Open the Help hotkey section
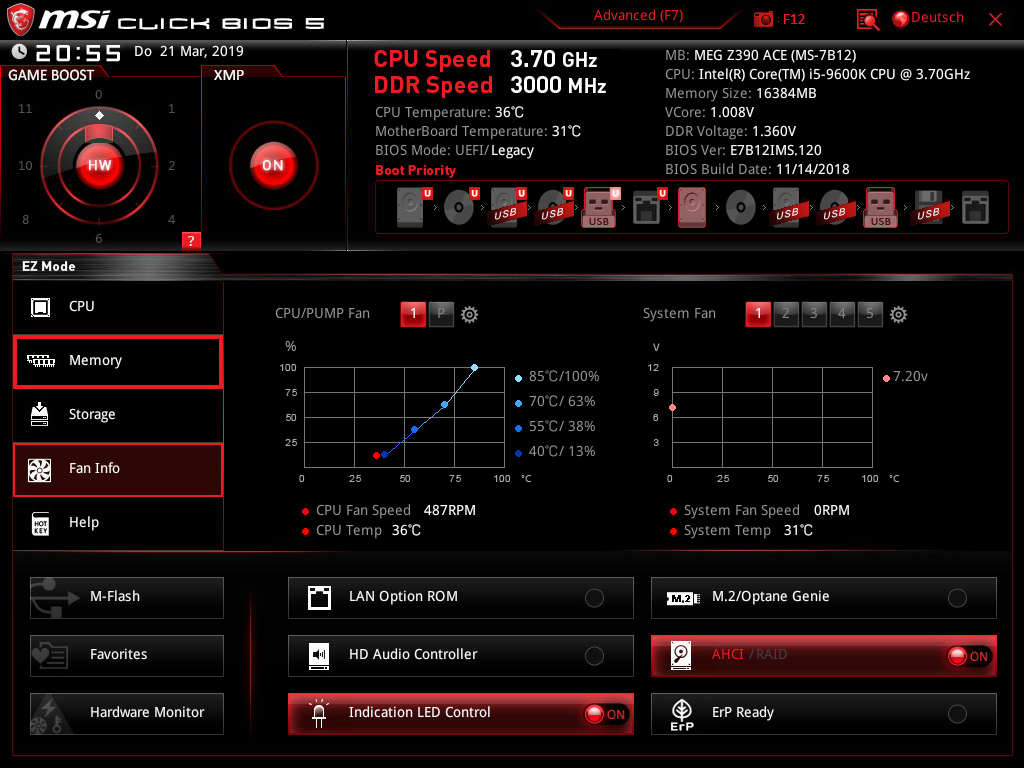This screenshot has width=1024, height=768. [118, 523]
